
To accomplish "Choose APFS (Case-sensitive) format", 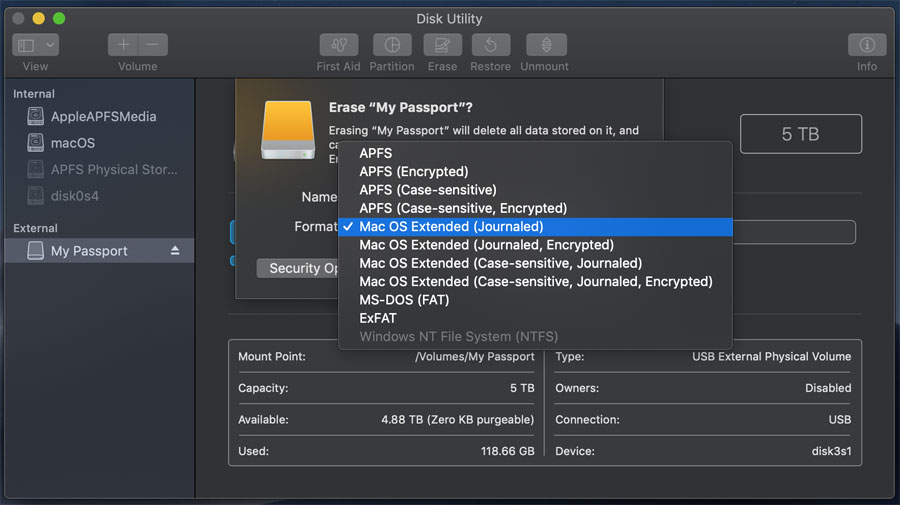I will 536,190.
